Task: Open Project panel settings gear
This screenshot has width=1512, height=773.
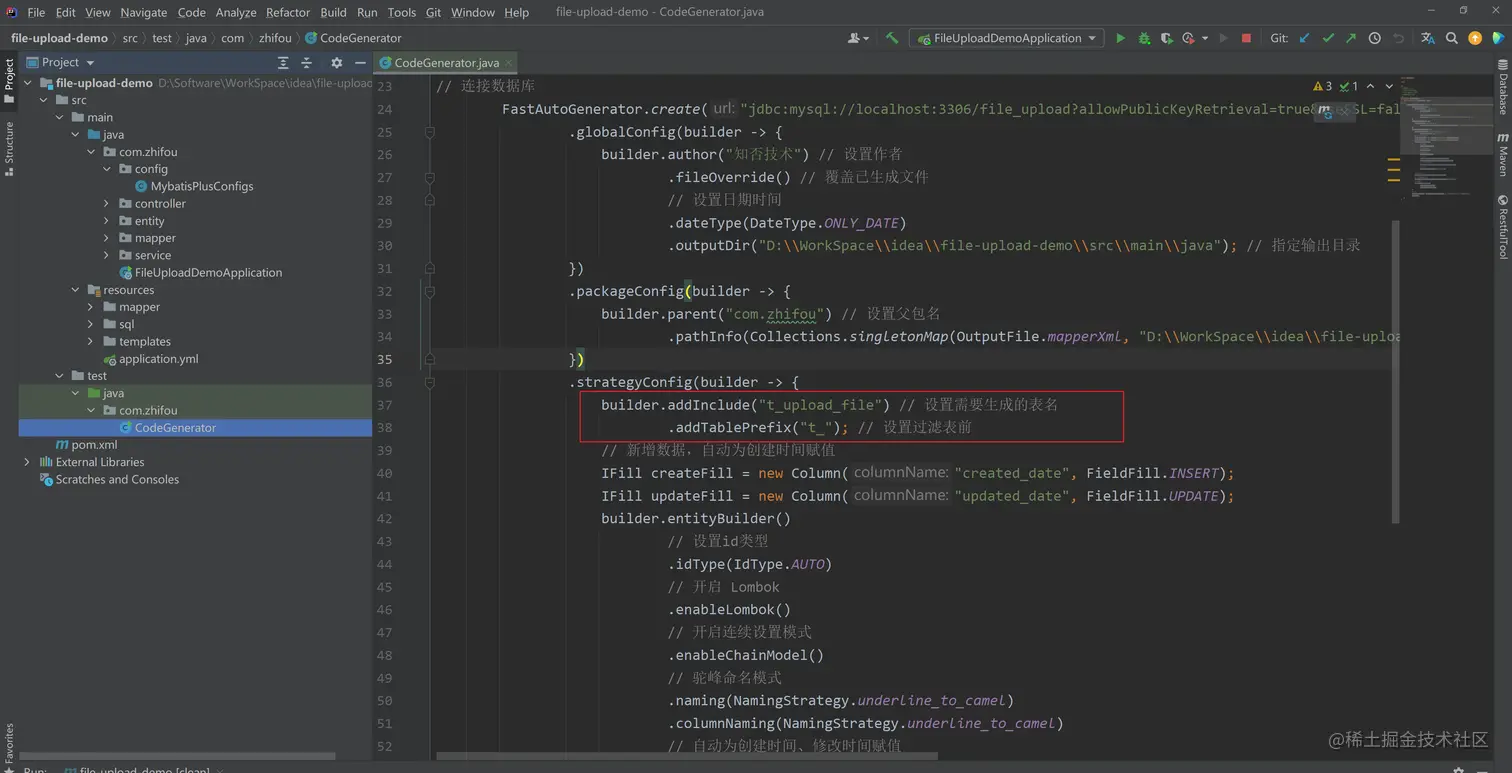Action: tap(337, 62)
